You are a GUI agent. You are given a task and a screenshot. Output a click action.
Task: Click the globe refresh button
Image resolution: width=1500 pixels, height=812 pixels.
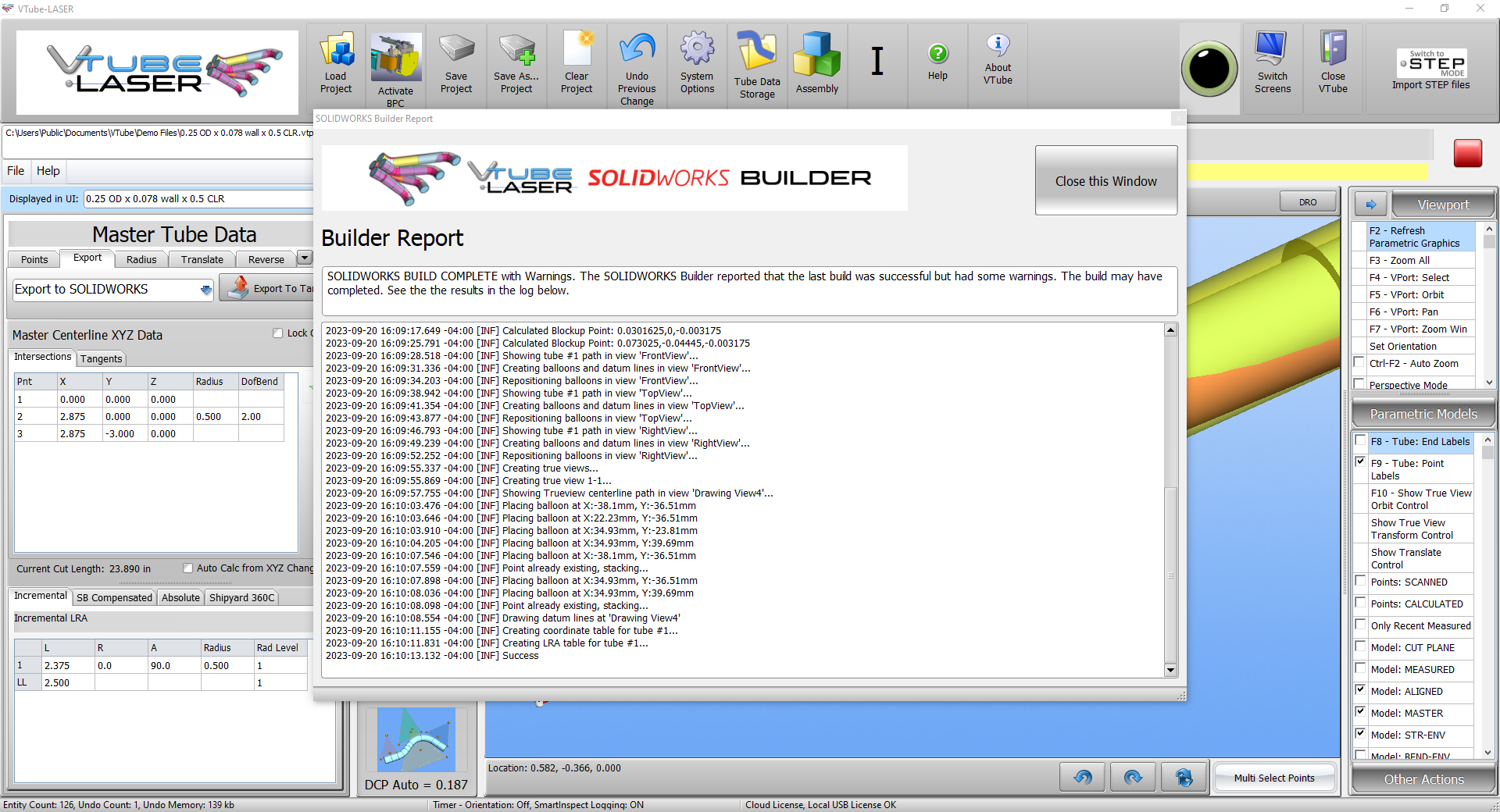(1184, 777)
